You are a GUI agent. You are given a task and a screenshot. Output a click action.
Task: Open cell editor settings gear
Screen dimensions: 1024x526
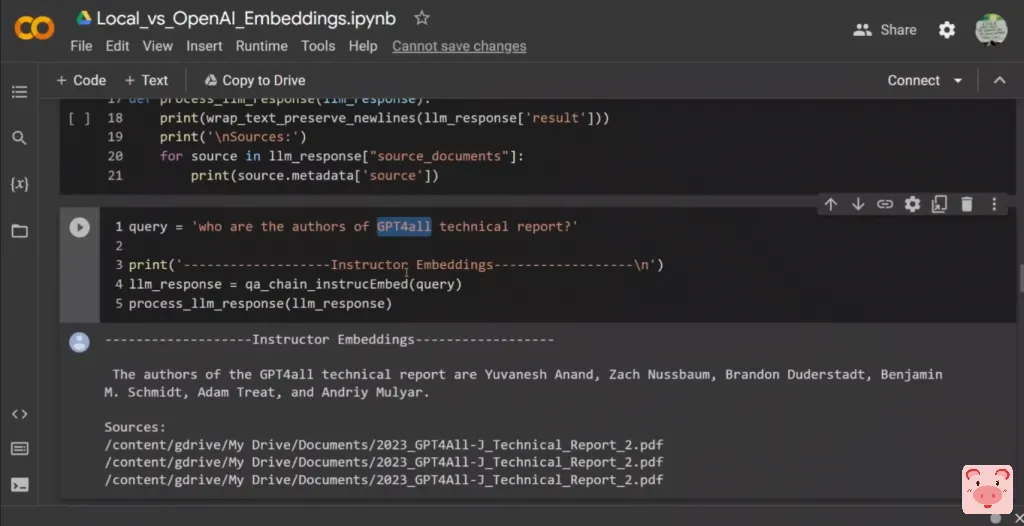[x=912, y=205]
